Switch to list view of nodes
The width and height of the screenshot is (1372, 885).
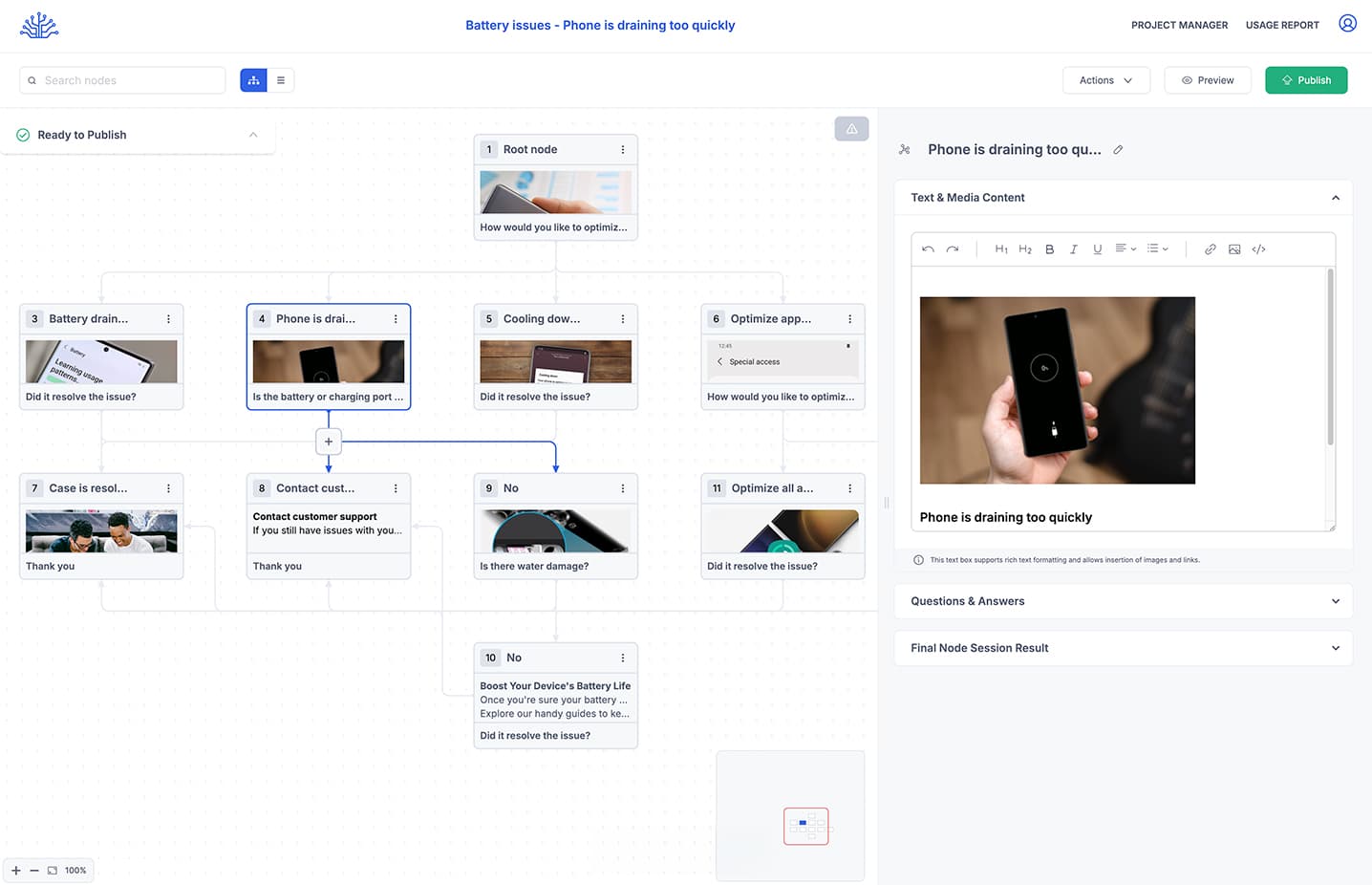[281, 80]
